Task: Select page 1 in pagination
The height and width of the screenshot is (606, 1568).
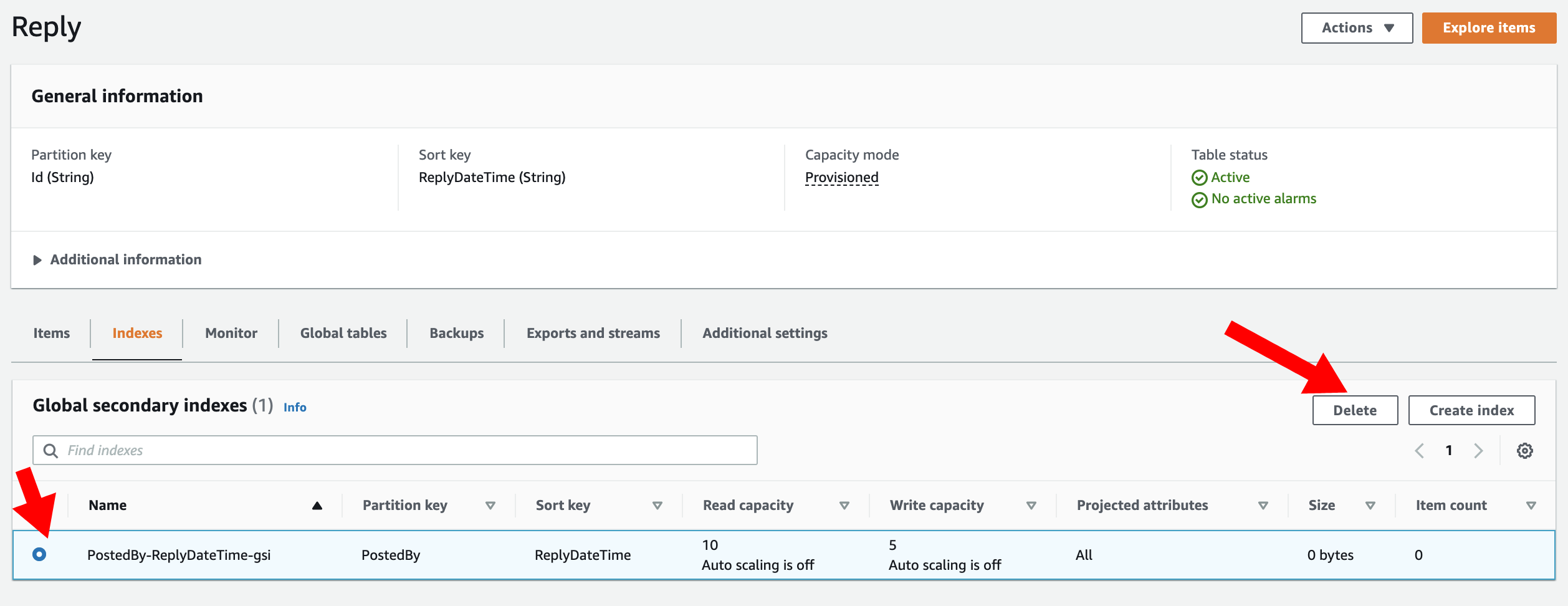Action: pos(1449,450)
